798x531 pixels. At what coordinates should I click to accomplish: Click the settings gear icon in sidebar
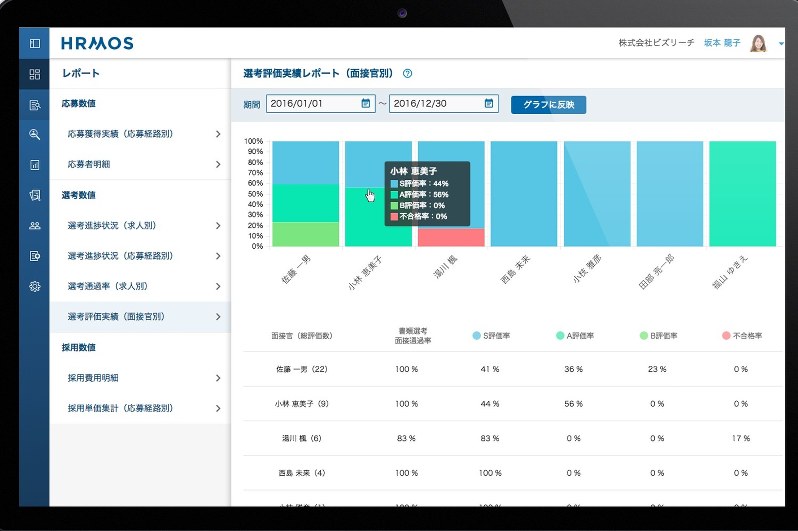pos(35,286)
